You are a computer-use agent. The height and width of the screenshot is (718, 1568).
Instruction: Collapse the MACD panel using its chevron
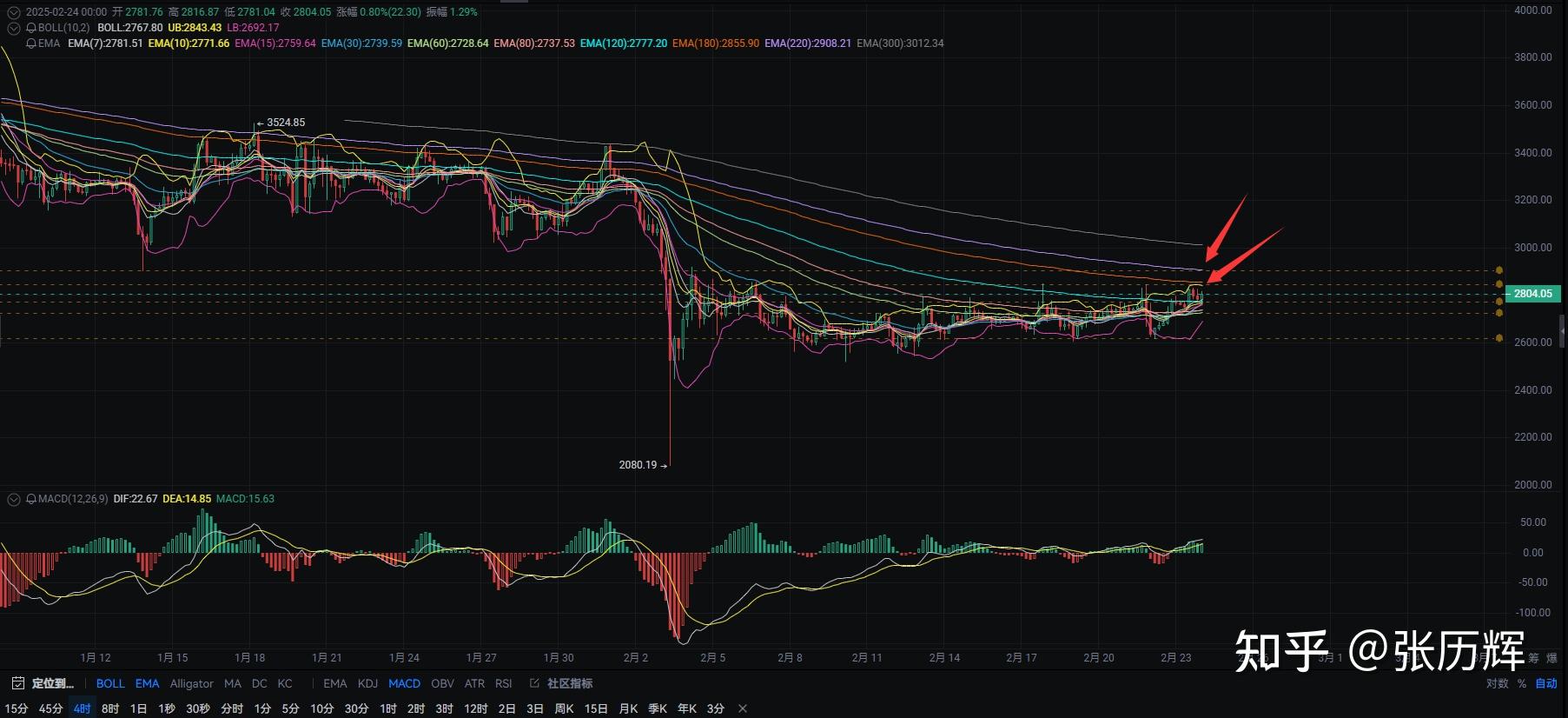pos(13,499)
